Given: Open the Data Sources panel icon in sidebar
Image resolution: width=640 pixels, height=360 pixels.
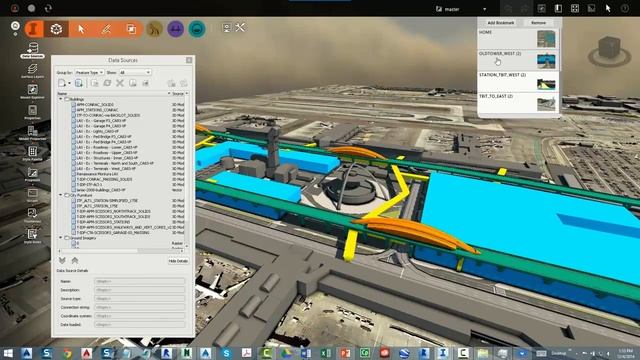Looking at the screenshot, I should point(33,50).
